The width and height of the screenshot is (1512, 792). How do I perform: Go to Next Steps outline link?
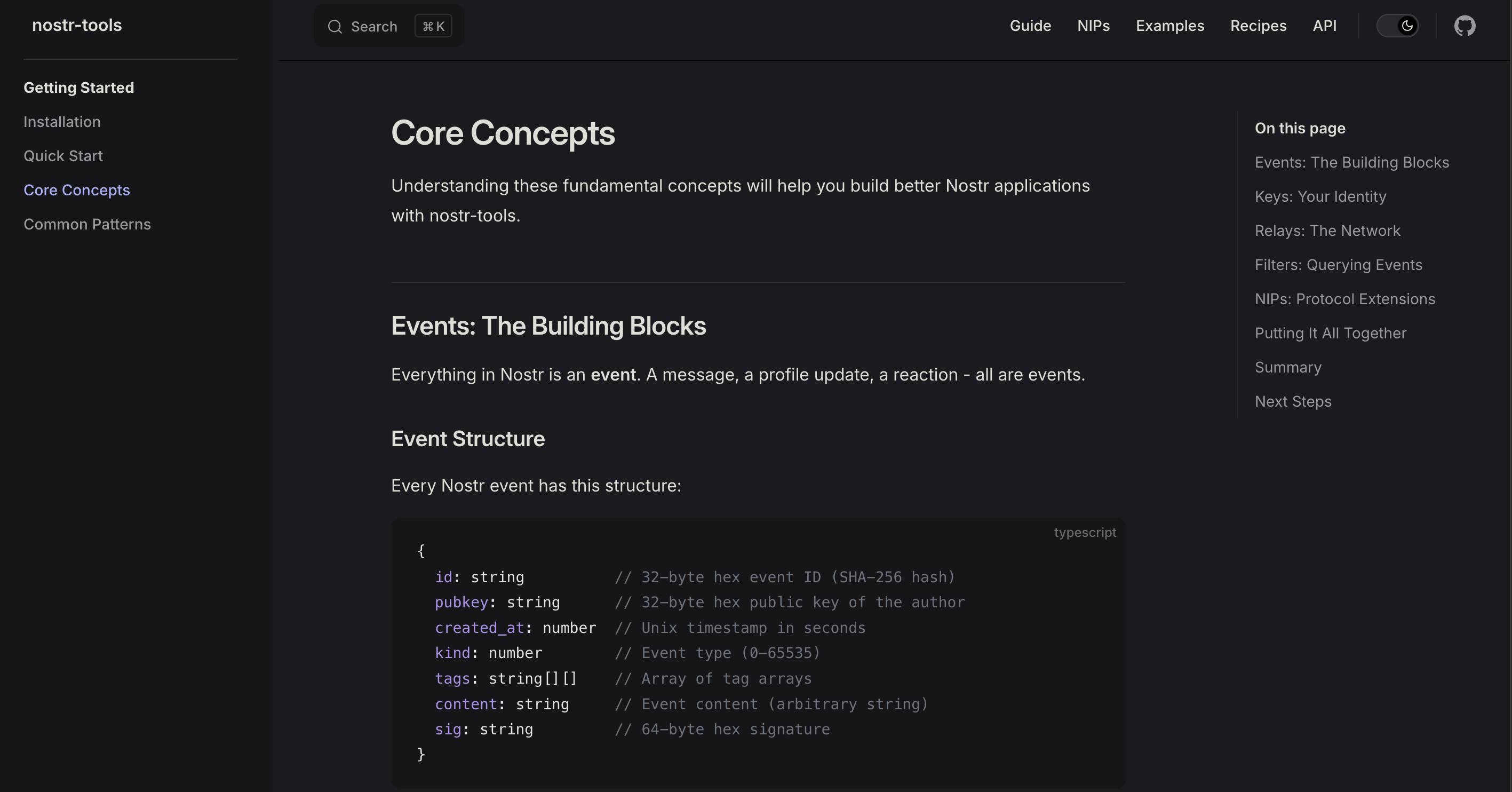(x=1293, y=401)
